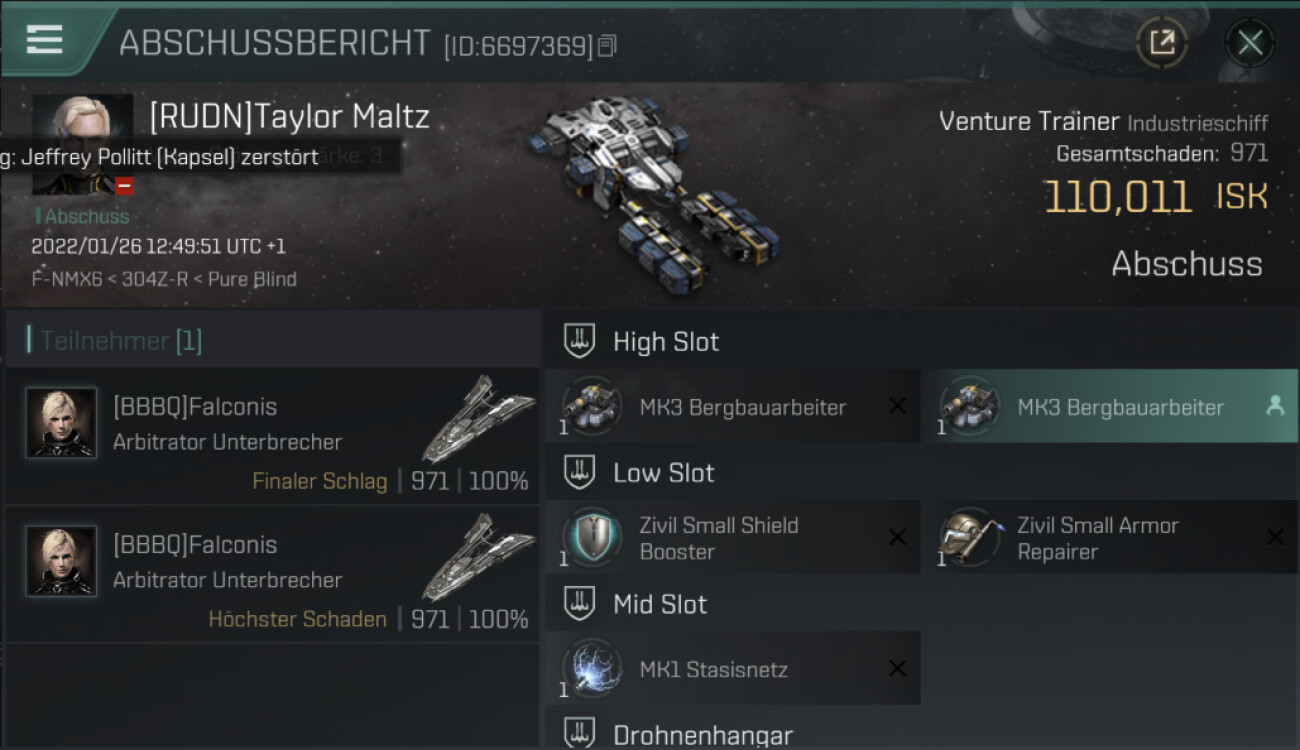Viewport: 1300px width, 750px height.
Task: Select the Teilnehmer [1] tab
Action: pyautogui.click(x=115, y=341)
